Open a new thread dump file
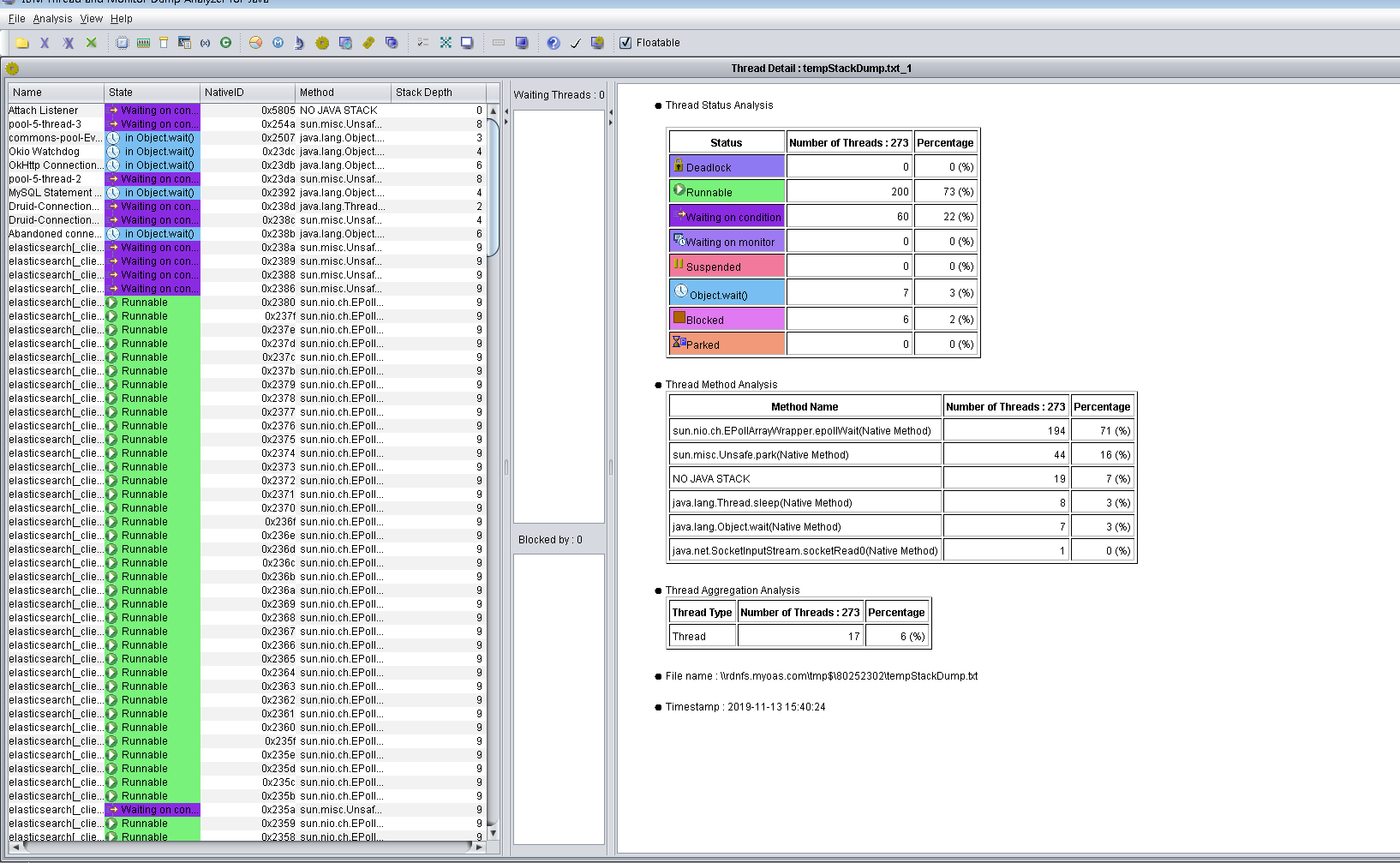This screenshot has height=863, width=1400. tap(21, 42)
